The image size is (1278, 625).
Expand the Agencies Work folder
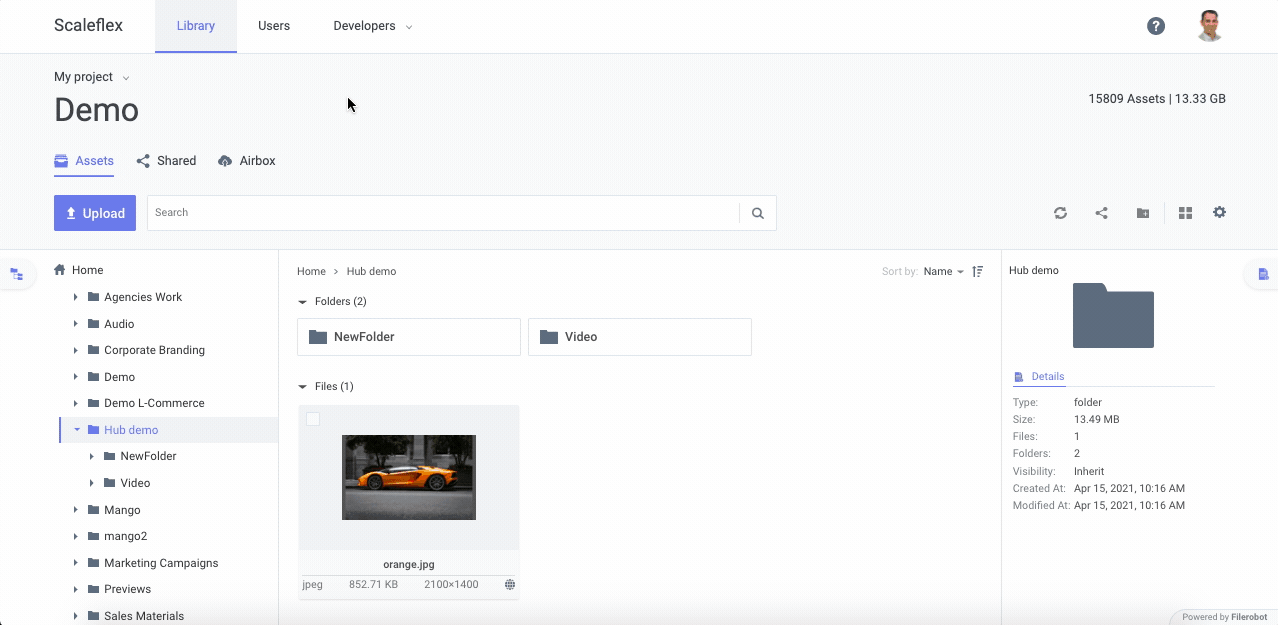[x=76, y=297]
